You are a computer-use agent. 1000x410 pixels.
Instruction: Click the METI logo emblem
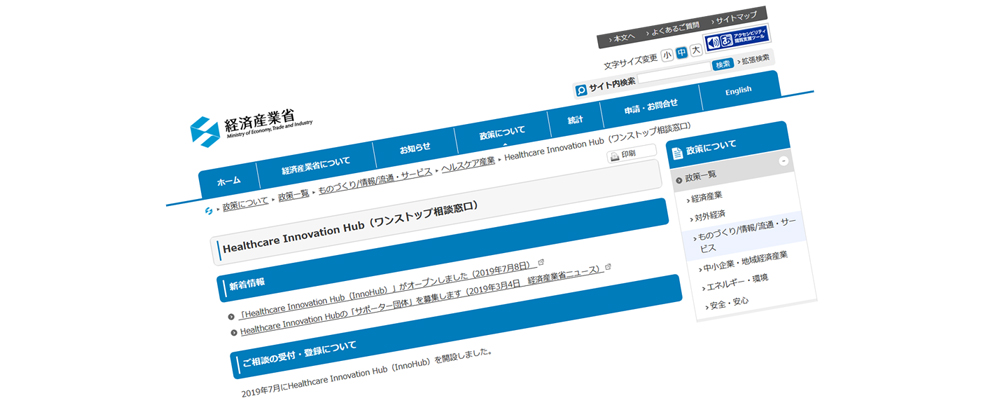206,131
